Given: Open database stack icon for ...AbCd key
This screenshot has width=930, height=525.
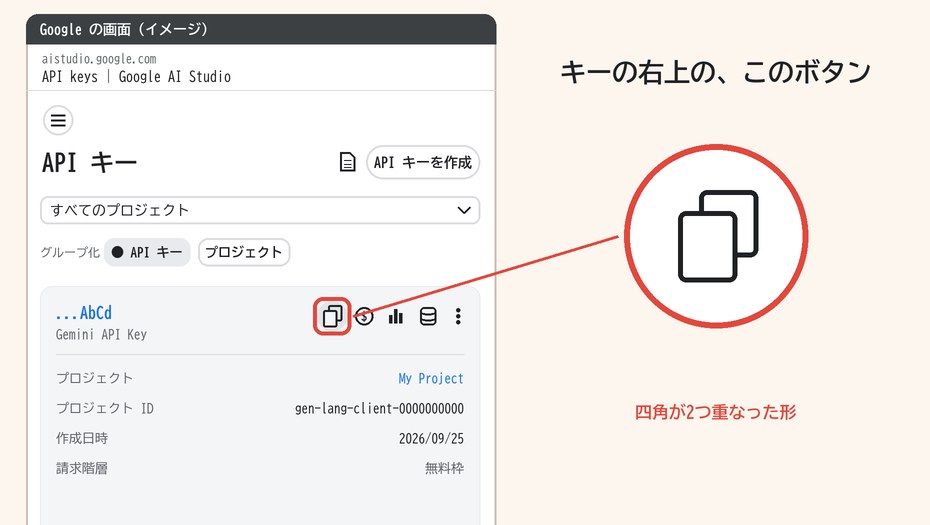Looking at the screenshot, I should [x=428, y=316].
